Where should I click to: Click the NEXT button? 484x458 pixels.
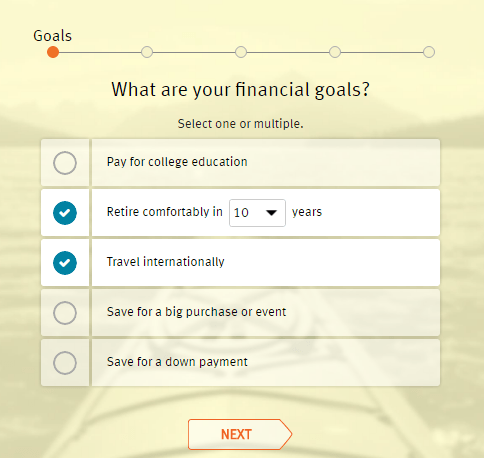coord(240,434)
